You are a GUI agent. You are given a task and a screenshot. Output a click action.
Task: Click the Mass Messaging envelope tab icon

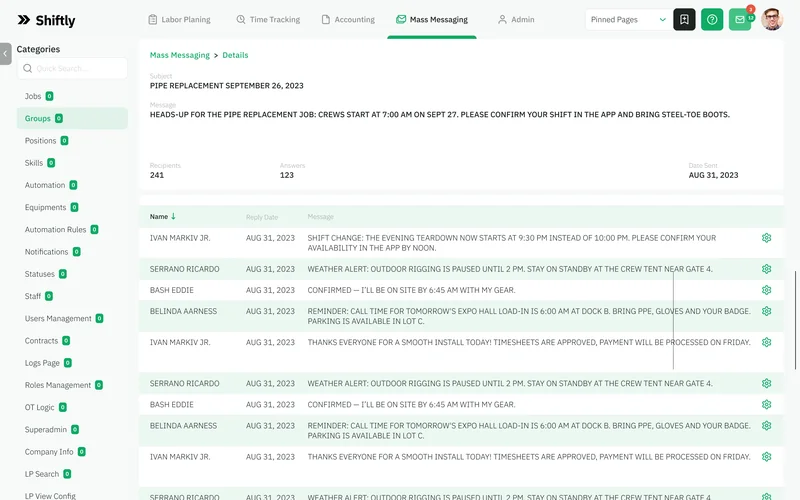click(401, 19)
